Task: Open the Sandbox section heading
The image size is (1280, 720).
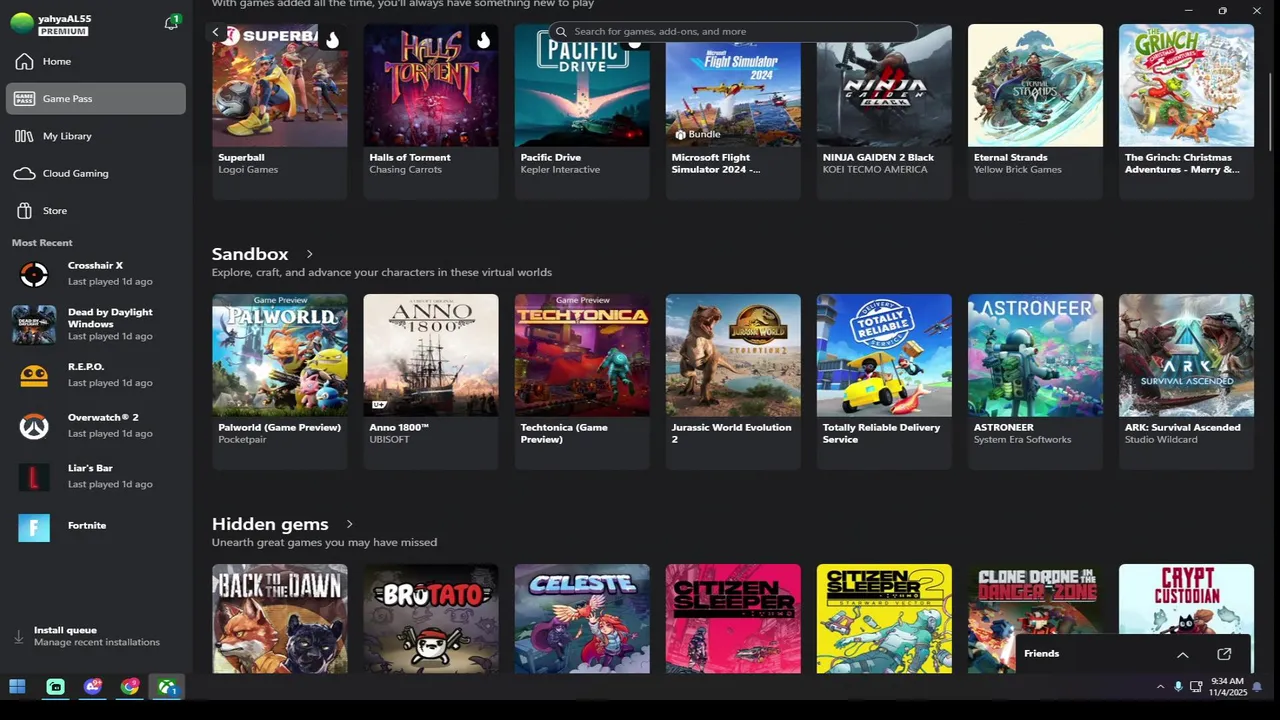Action: click(x=250, y=254)
